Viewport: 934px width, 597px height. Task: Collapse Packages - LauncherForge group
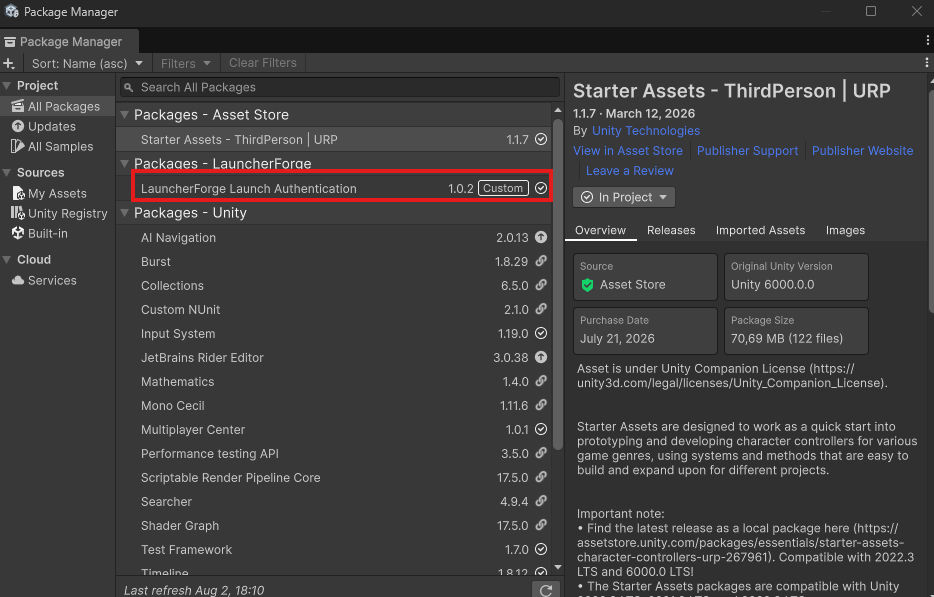[x=124, y=163]
